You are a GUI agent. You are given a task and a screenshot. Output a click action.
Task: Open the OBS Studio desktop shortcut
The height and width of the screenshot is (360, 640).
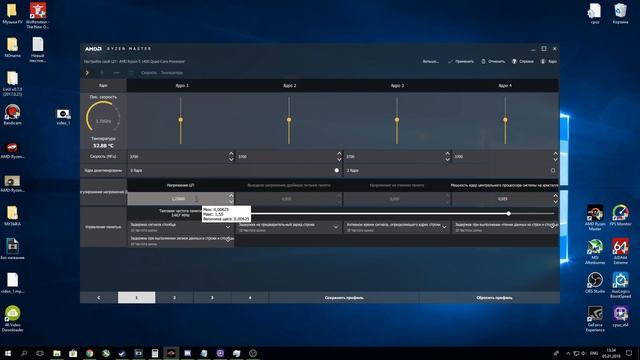[x=595, y=283]
